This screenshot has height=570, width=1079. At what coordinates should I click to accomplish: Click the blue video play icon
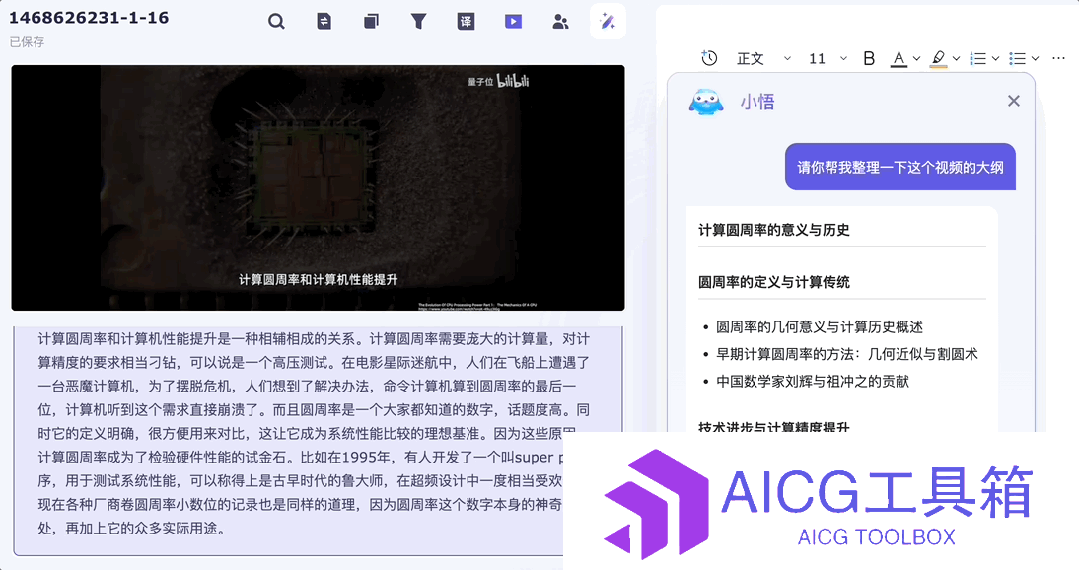pos(513,22)
